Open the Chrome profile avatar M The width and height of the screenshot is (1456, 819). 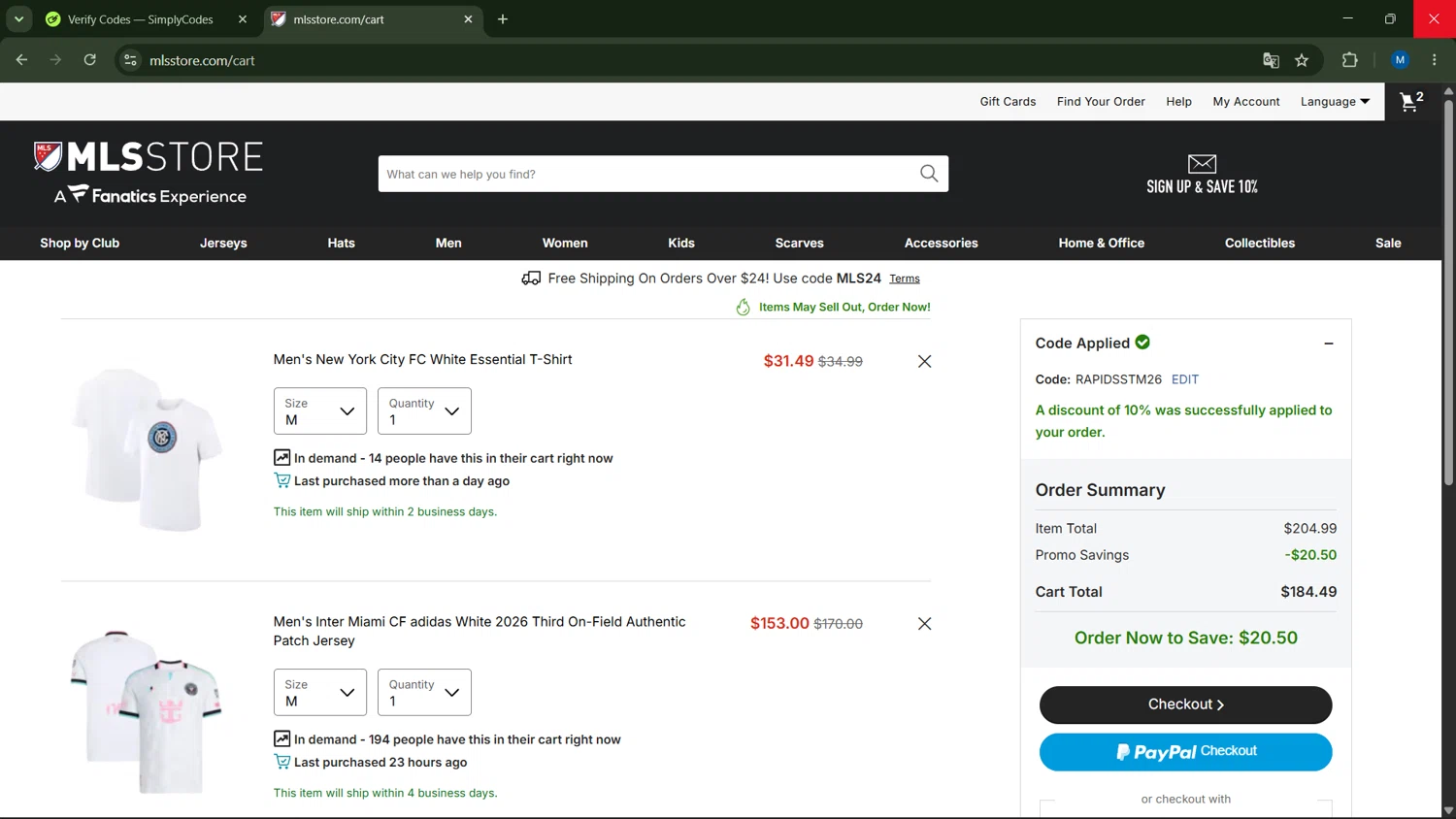(x=1400, y=60)
